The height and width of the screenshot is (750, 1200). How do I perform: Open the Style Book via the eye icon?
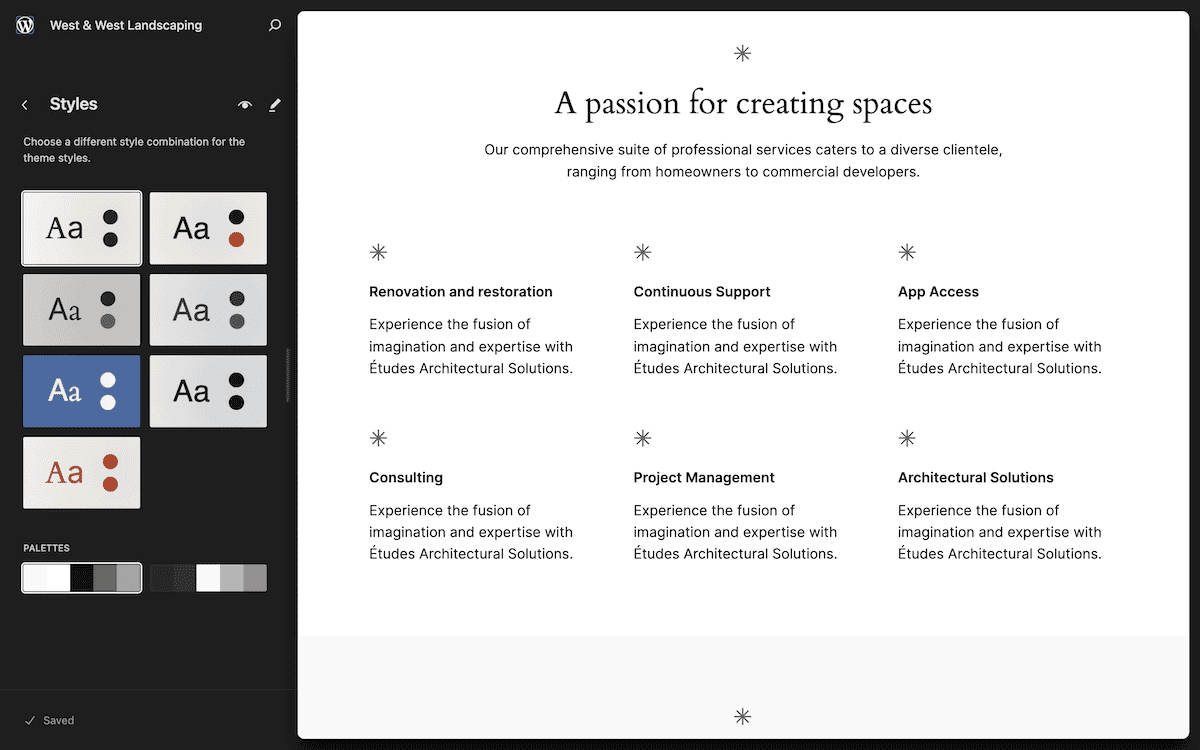(x=244, y=104)
